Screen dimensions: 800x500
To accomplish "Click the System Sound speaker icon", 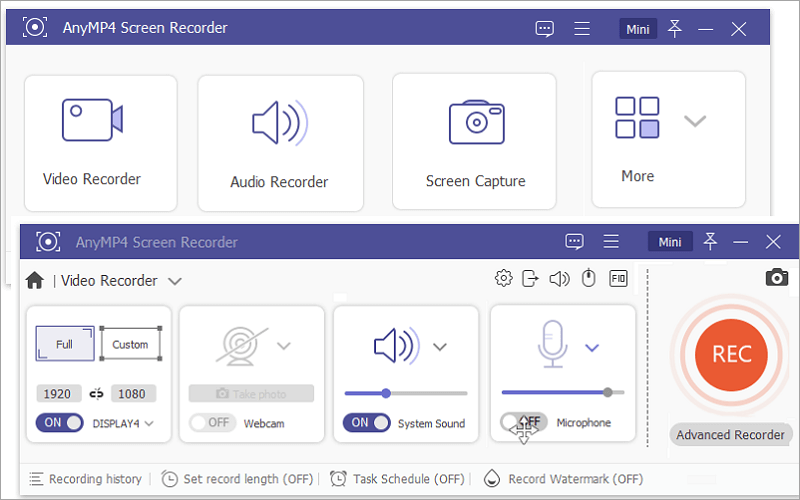I will 396,346.
